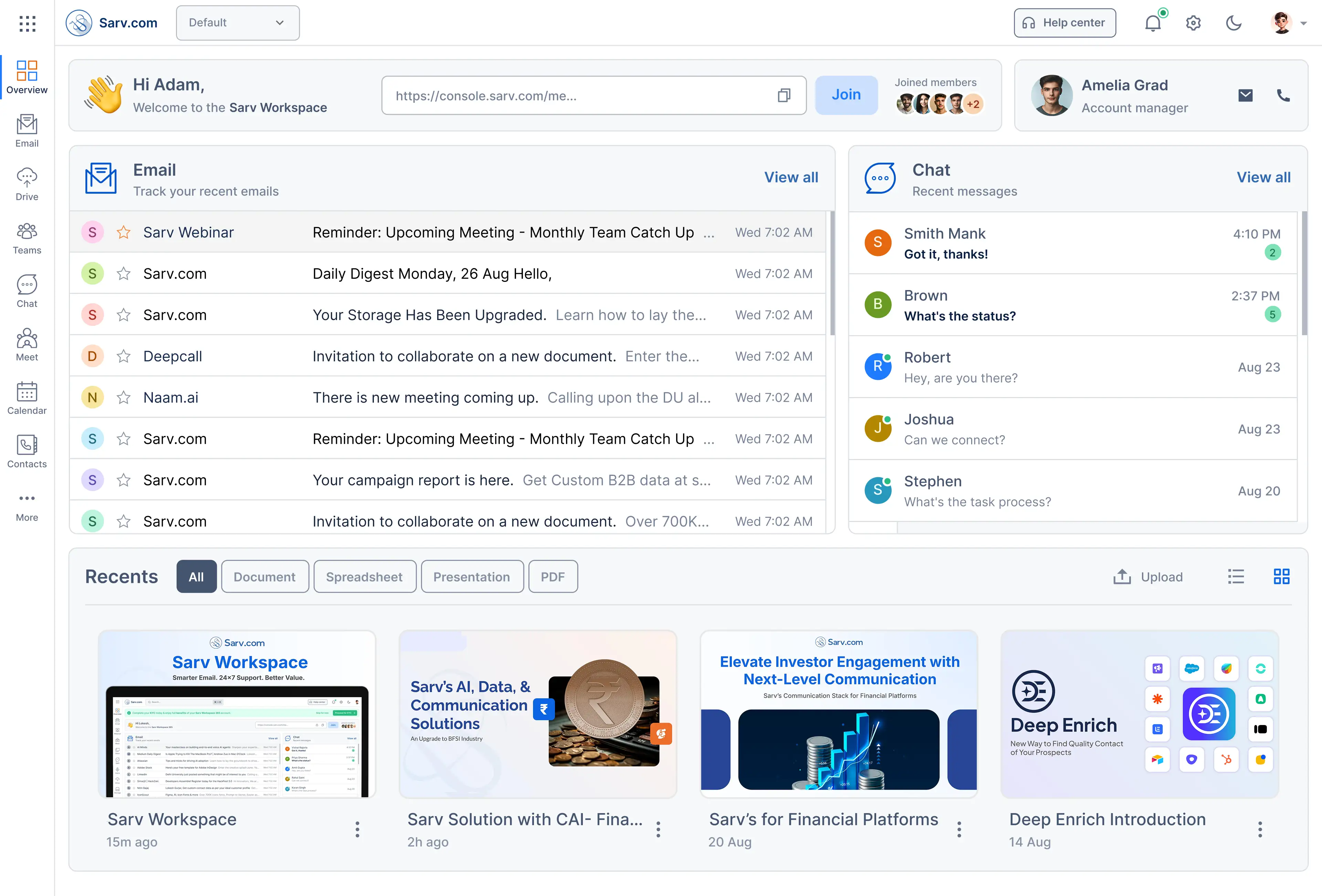1322x896 pixels.
Task: Expand the profile avatar menu arrow
Action: pos(1303,23)
